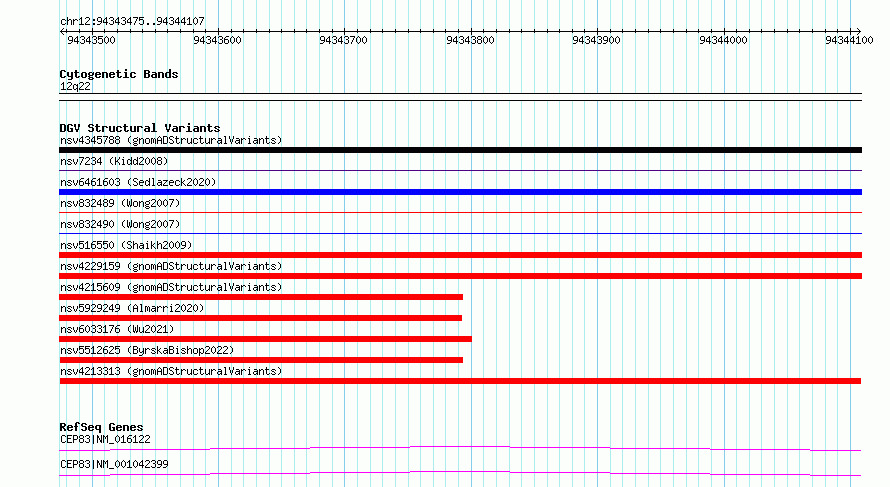
Task: Click ruler position 94343700
Action: 343,40
